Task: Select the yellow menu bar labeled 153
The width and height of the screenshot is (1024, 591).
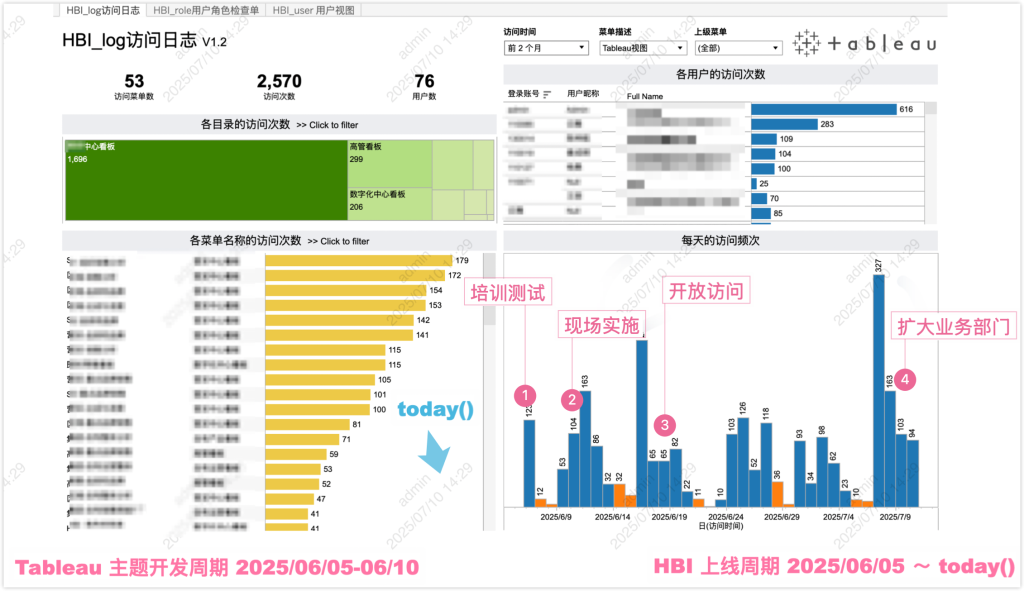Action: pos(345,306)
